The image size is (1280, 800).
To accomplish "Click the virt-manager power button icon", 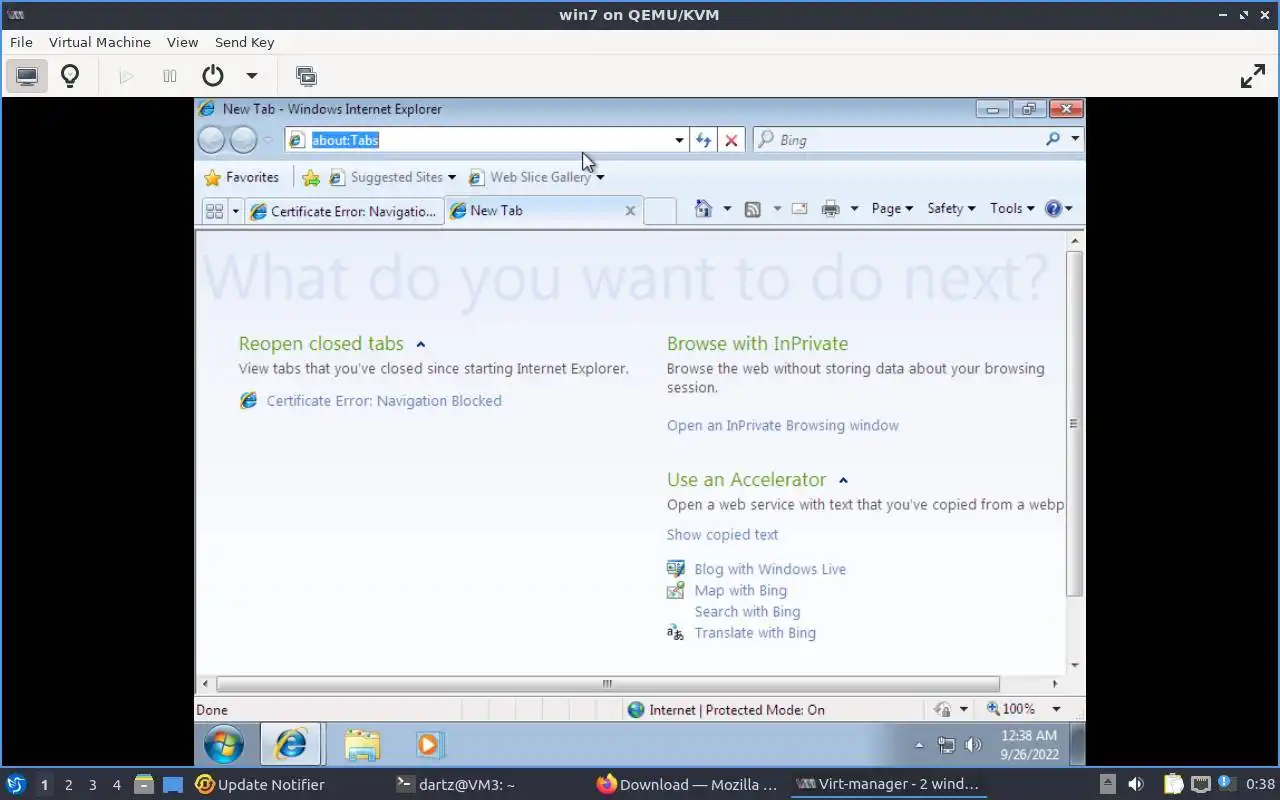I will point(212,76).
